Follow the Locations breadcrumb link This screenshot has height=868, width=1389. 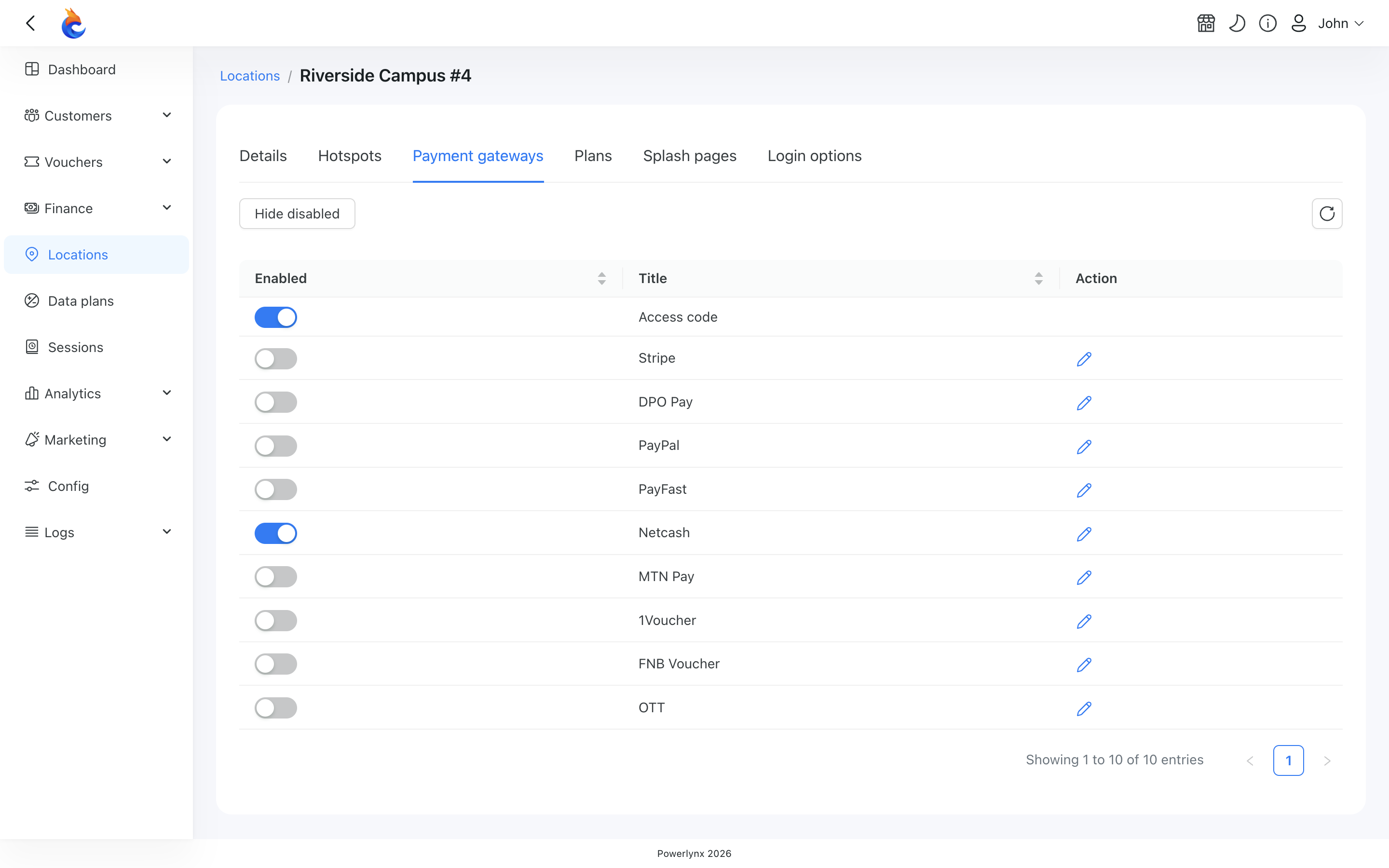coord(250,76)
